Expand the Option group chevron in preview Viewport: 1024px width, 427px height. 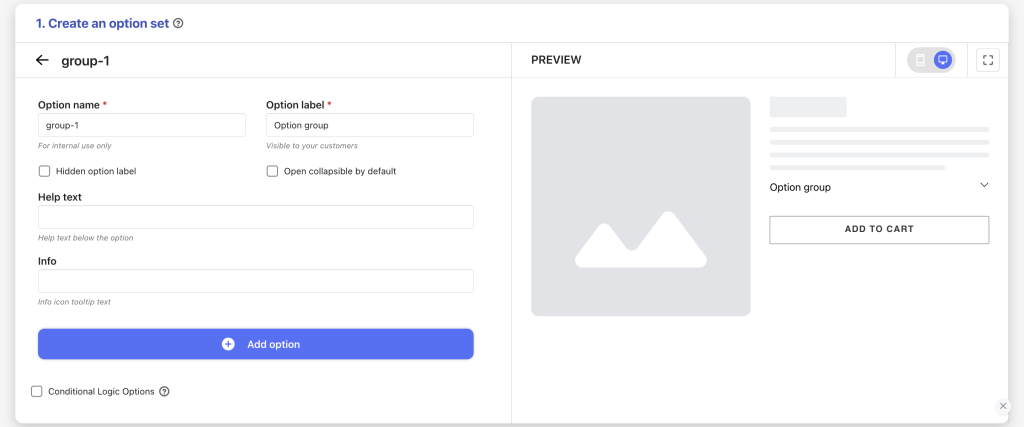(x=984, y=185)
